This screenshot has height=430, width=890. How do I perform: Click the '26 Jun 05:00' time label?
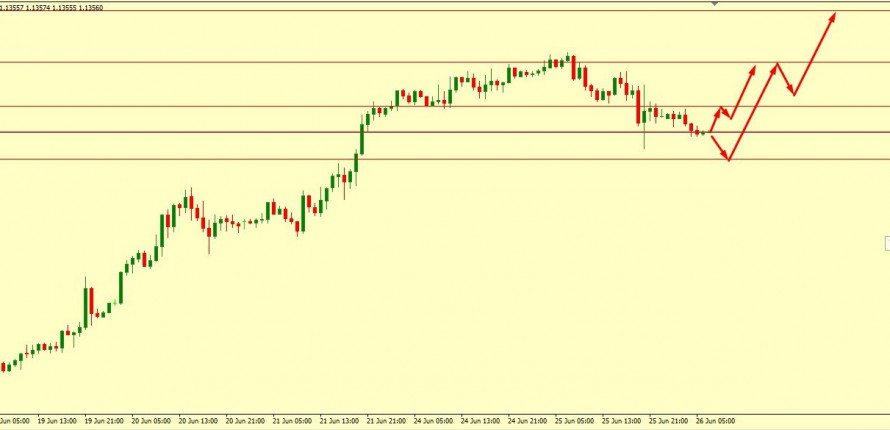[x=717, y=421]
